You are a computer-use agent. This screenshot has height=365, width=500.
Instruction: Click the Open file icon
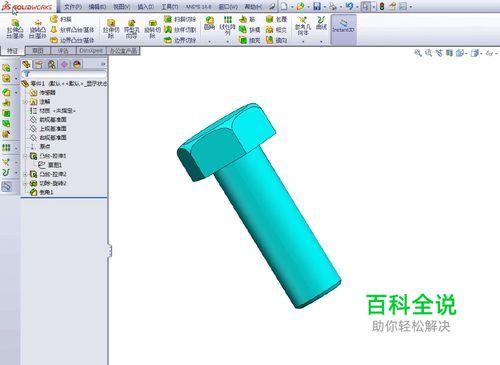coord(300,6)
